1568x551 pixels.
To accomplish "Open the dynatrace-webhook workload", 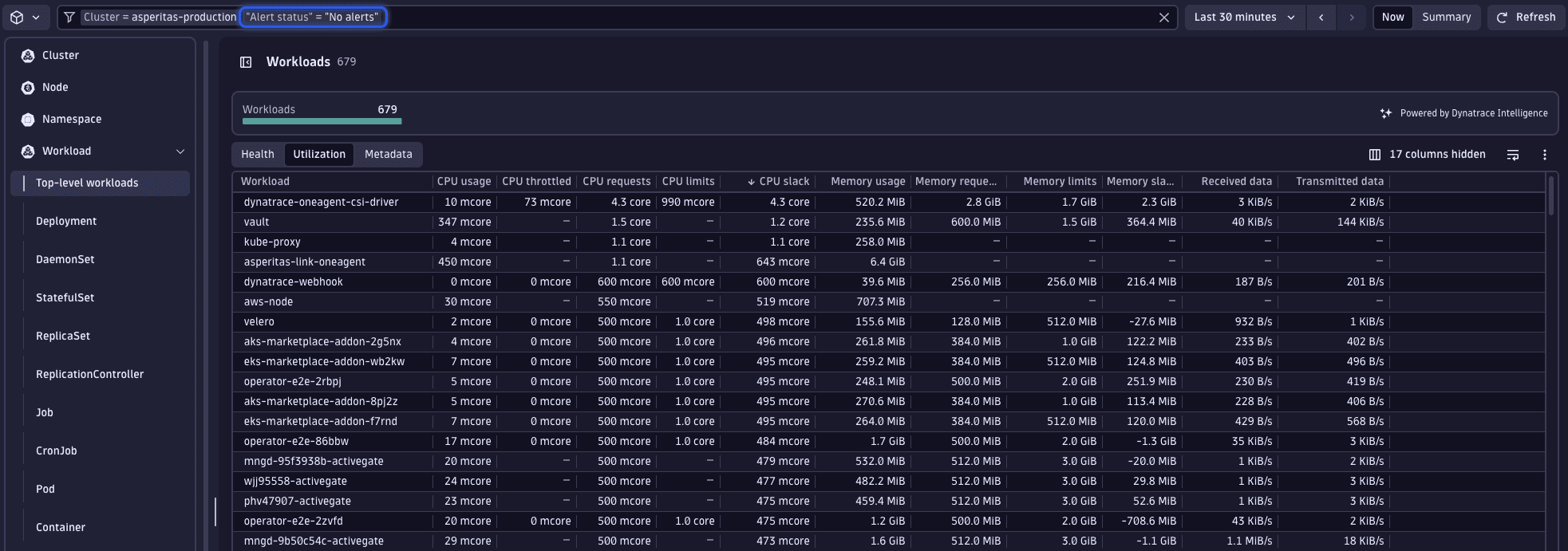I will (294, 282).
